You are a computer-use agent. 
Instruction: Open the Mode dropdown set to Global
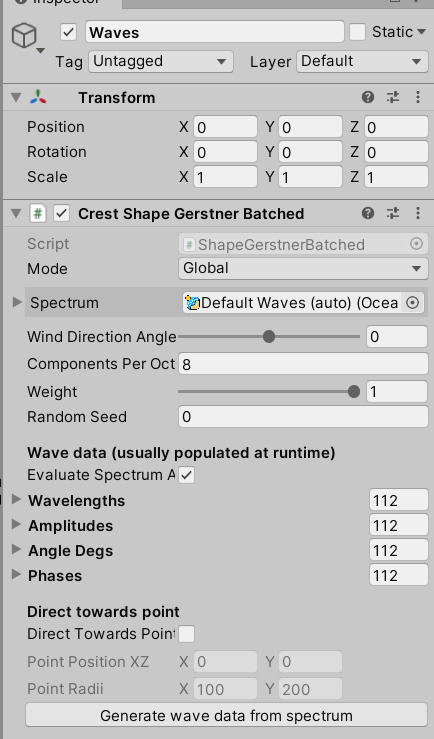[303, 268]
